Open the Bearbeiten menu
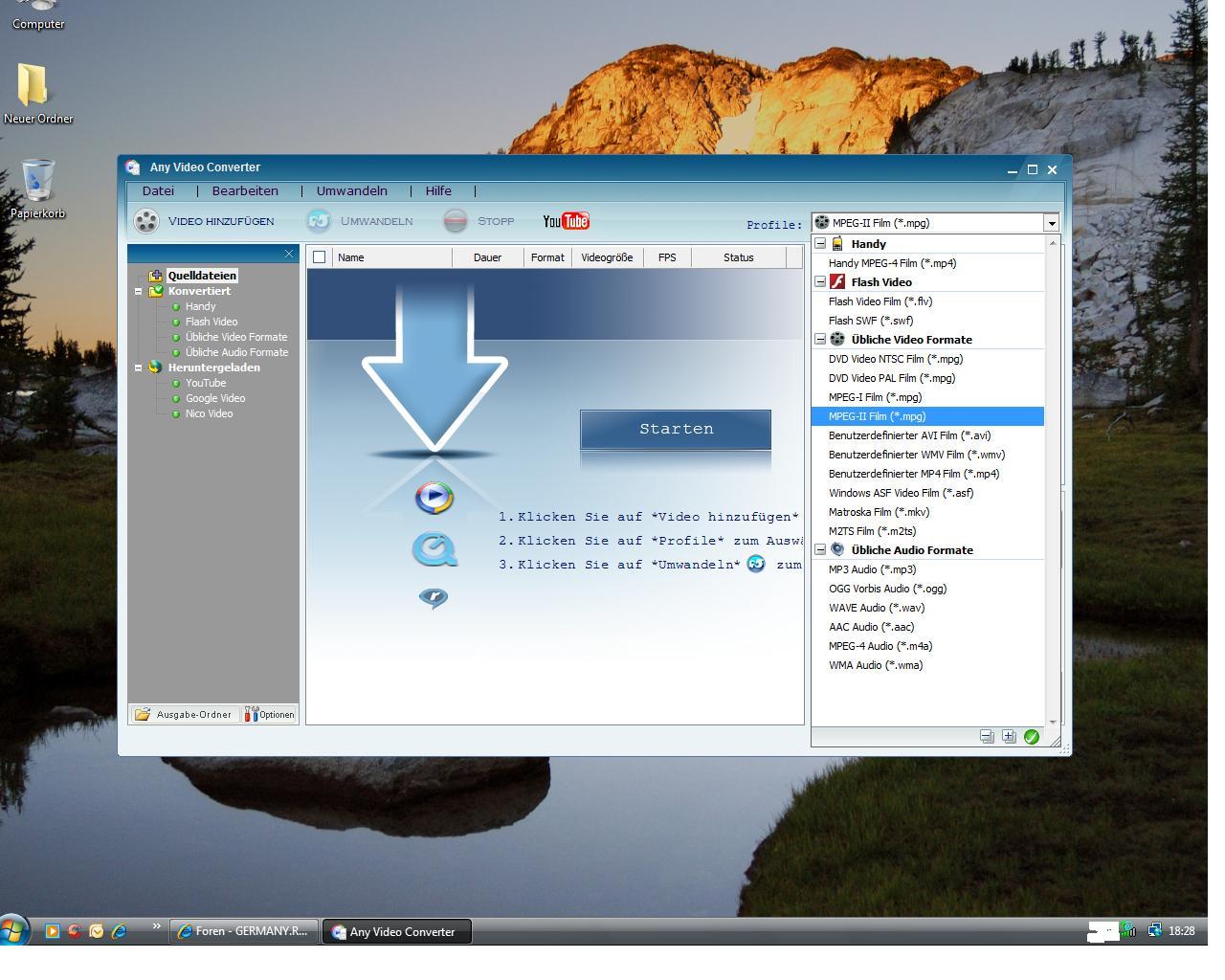 [x=245, y=191]
